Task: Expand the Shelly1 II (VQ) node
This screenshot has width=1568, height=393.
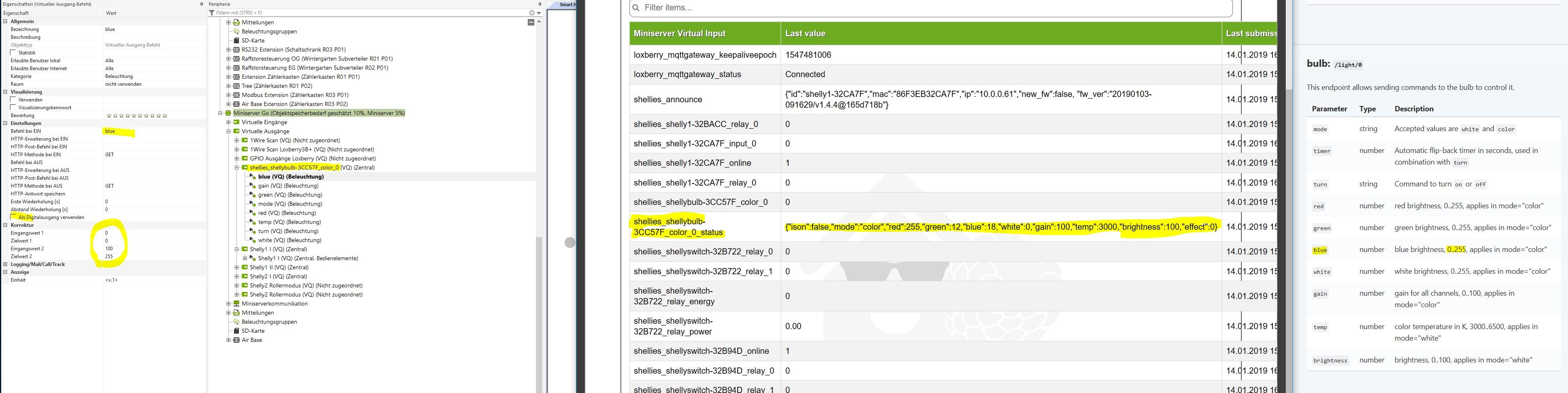Action: pos(237,268)
